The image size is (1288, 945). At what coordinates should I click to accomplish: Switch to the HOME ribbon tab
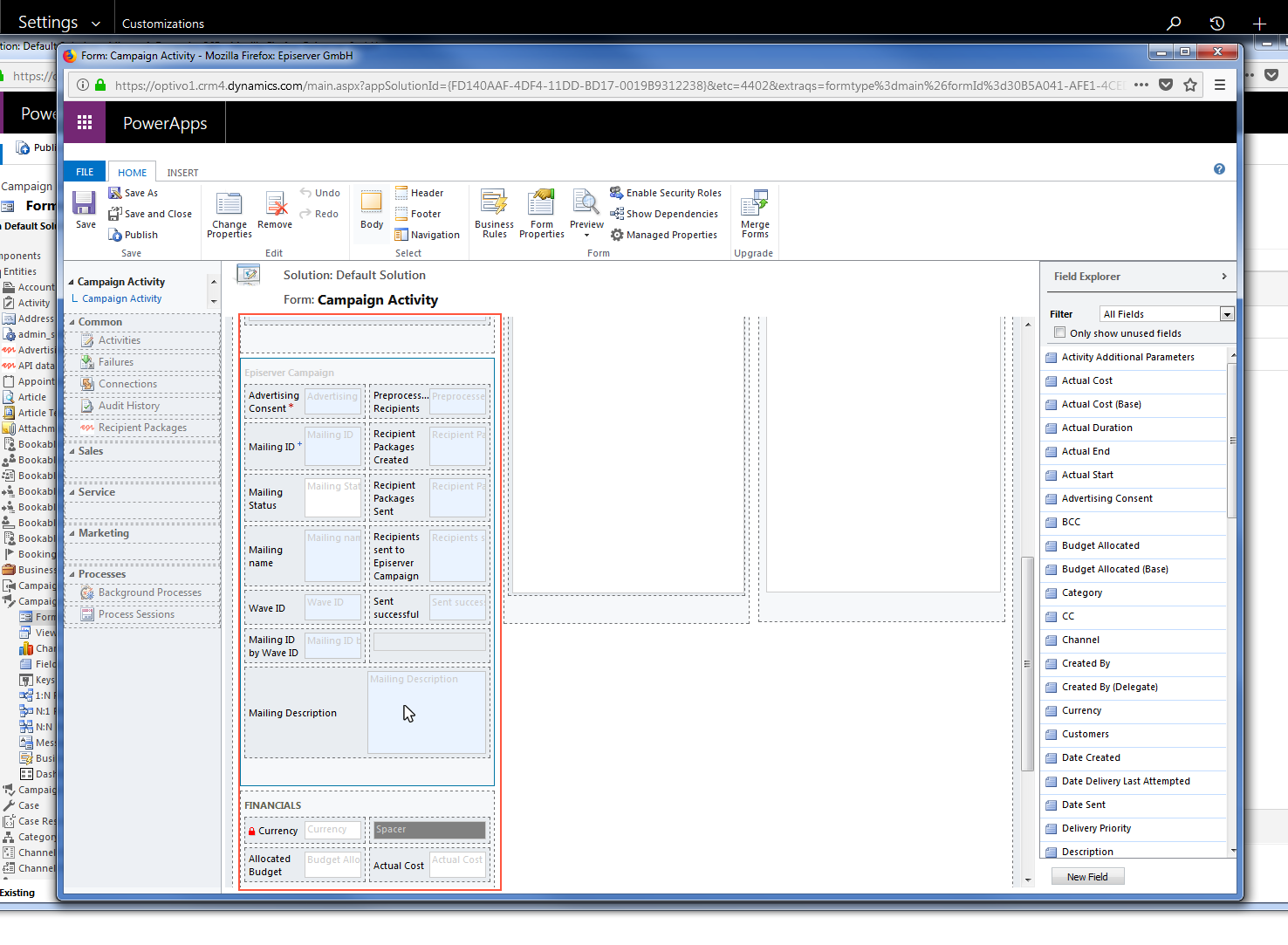click(x=133, y=173)
